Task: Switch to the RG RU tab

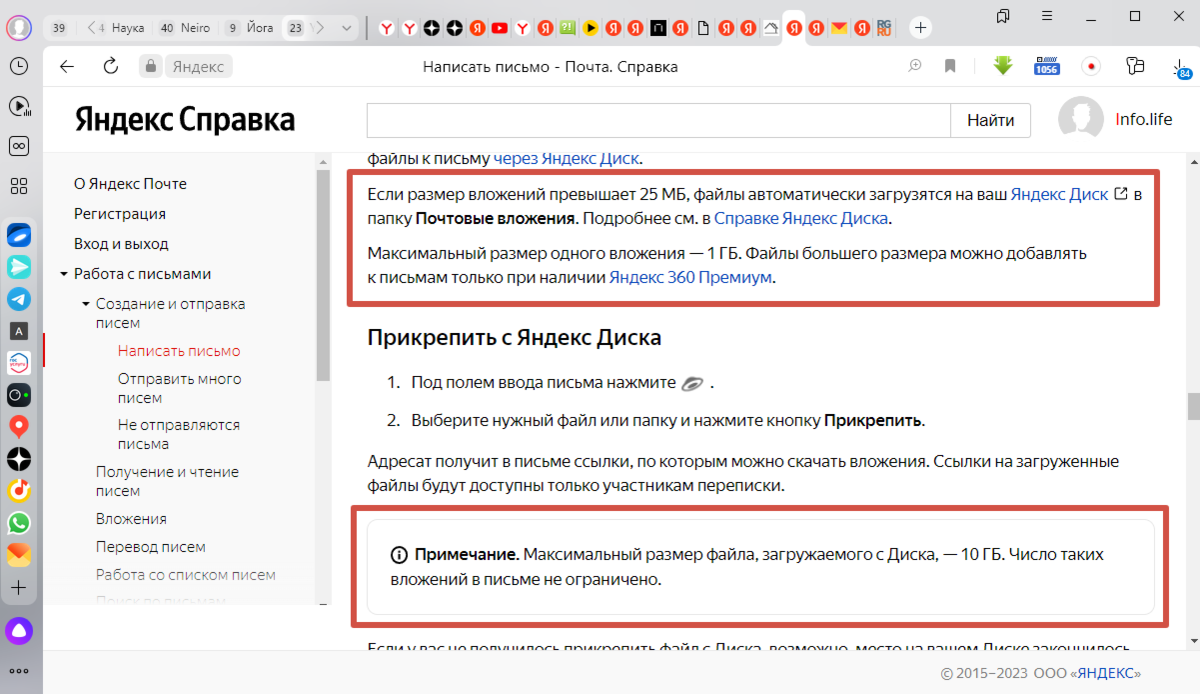Action: point(884,28)
